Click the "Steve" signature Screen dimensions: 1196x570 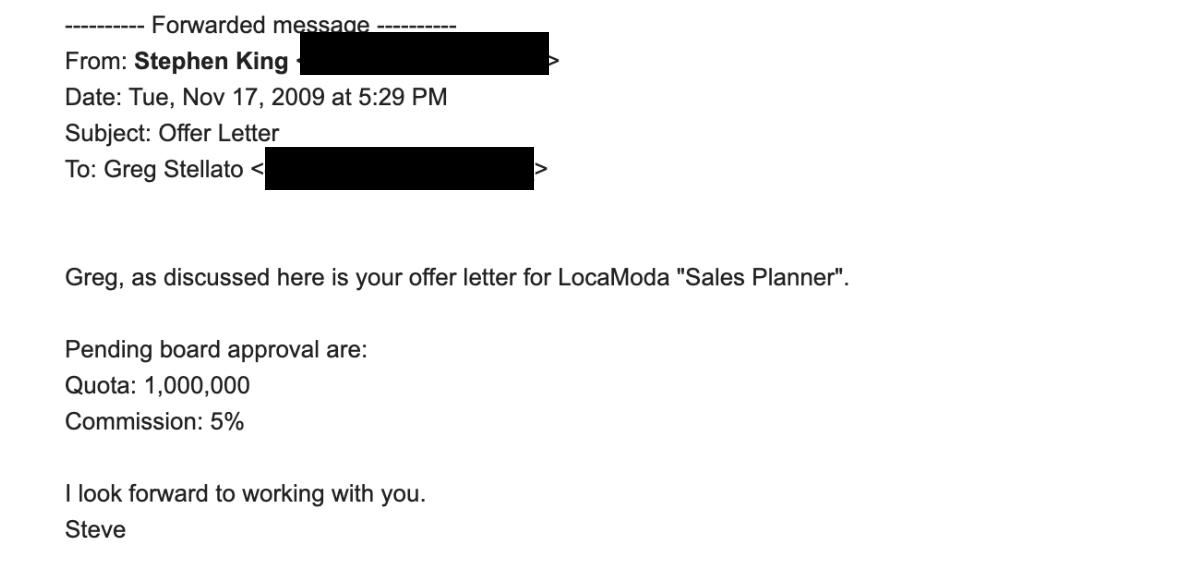point(95,530)
